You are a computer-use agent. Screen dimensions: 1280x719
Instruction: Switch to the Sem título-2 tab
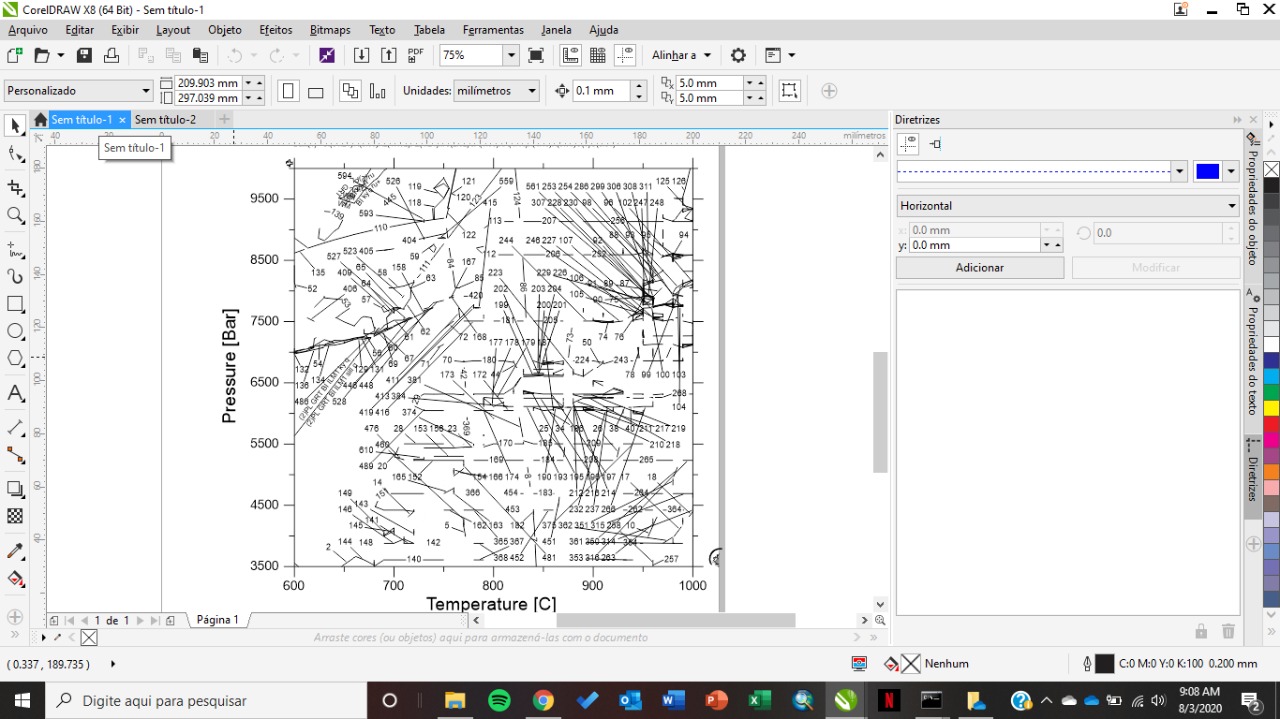pyautogui.click(x=166, y=120)
